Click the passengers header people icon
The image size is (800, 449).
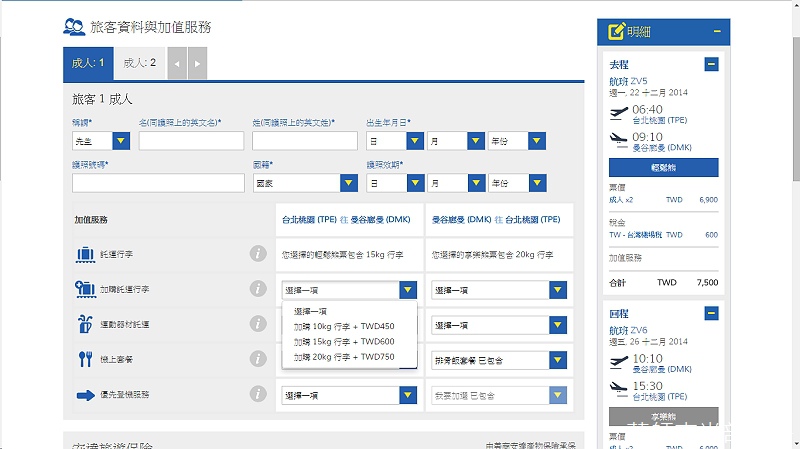coord(74,27)
